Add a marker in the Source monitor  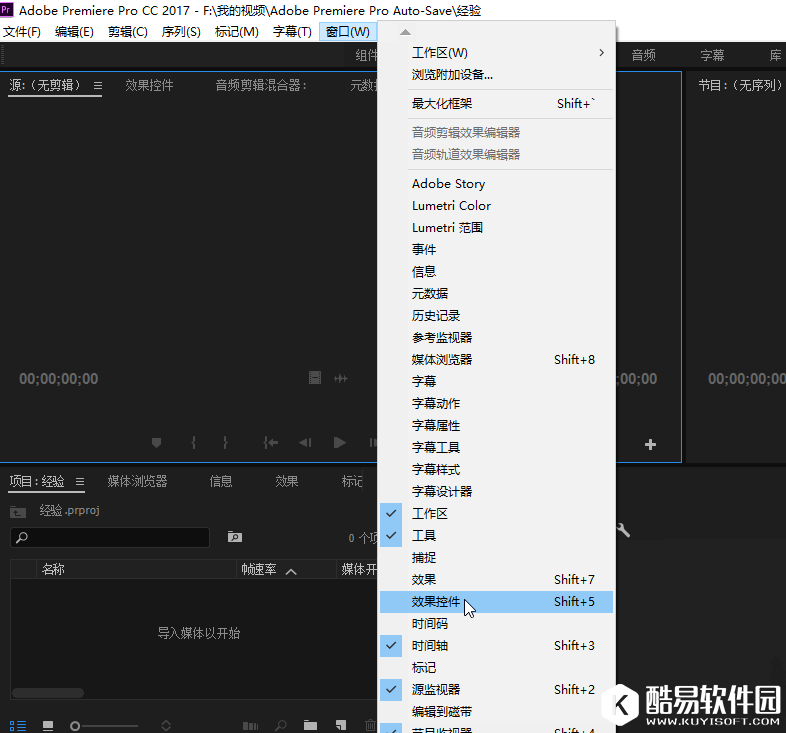[156, 443]
